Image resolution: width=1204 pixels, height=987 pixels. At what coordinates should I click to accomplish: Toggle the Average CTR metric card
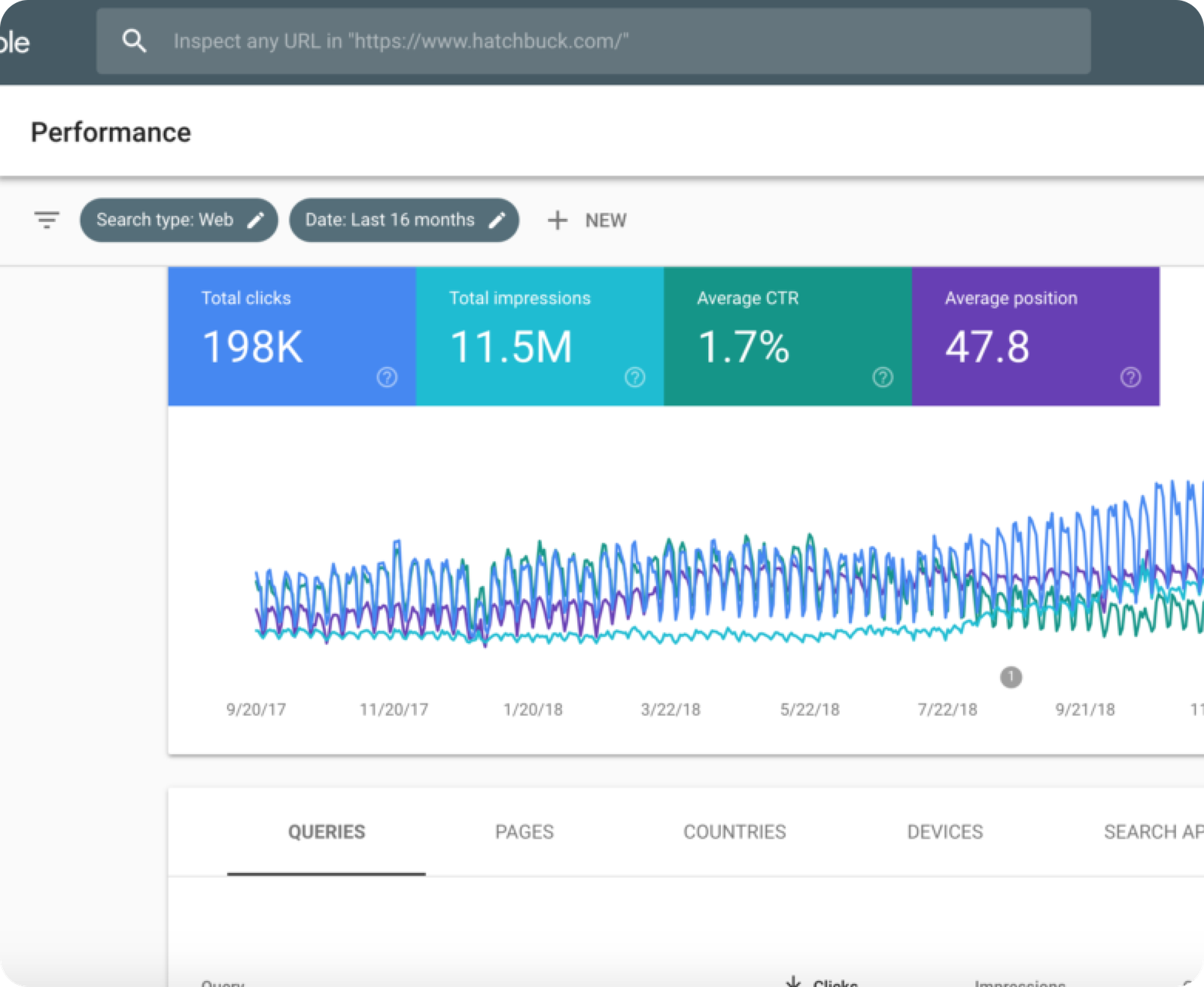pos(788,336)
